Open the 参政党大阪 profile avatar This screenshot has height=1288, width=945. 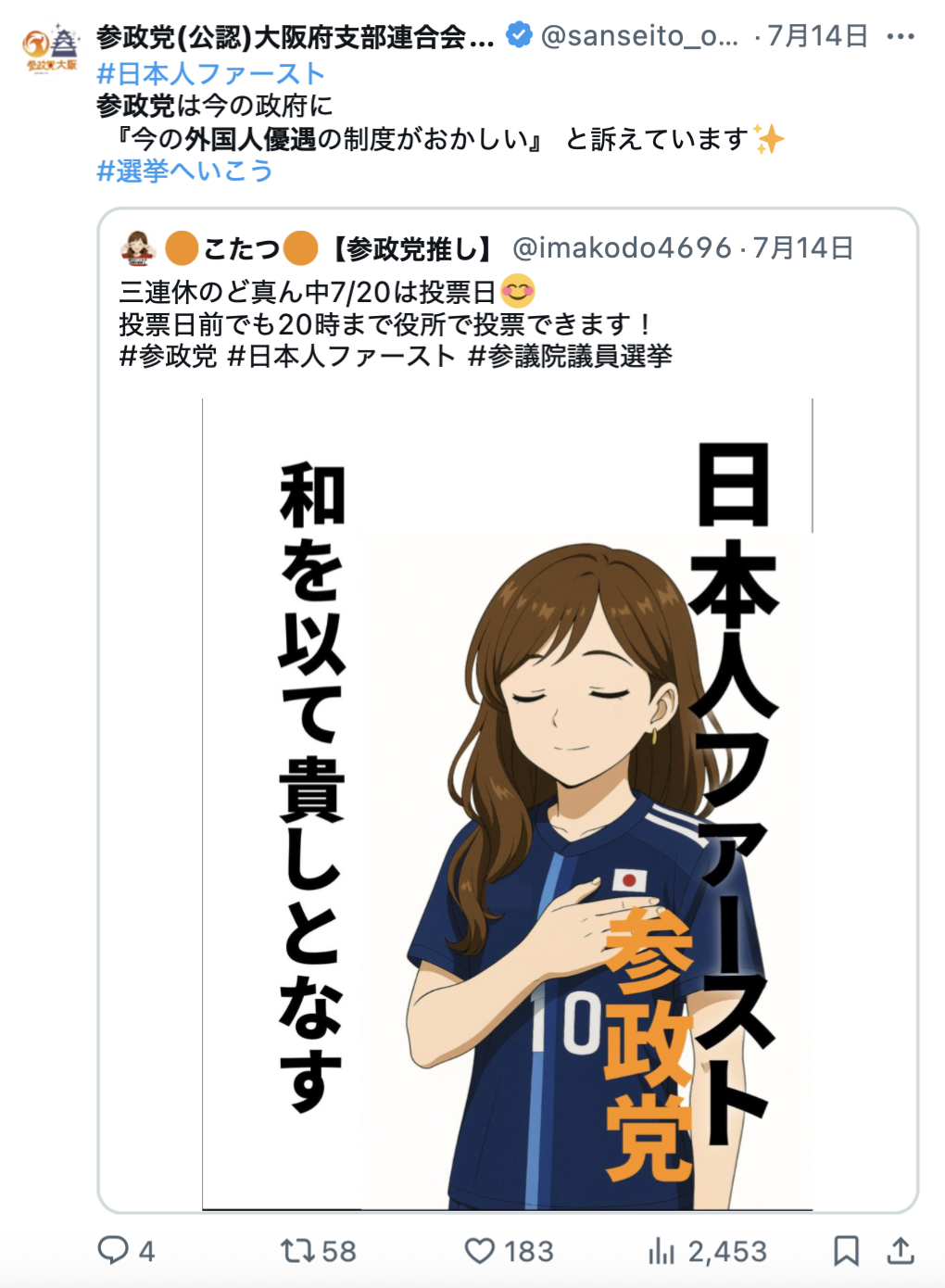coord(51,49)
